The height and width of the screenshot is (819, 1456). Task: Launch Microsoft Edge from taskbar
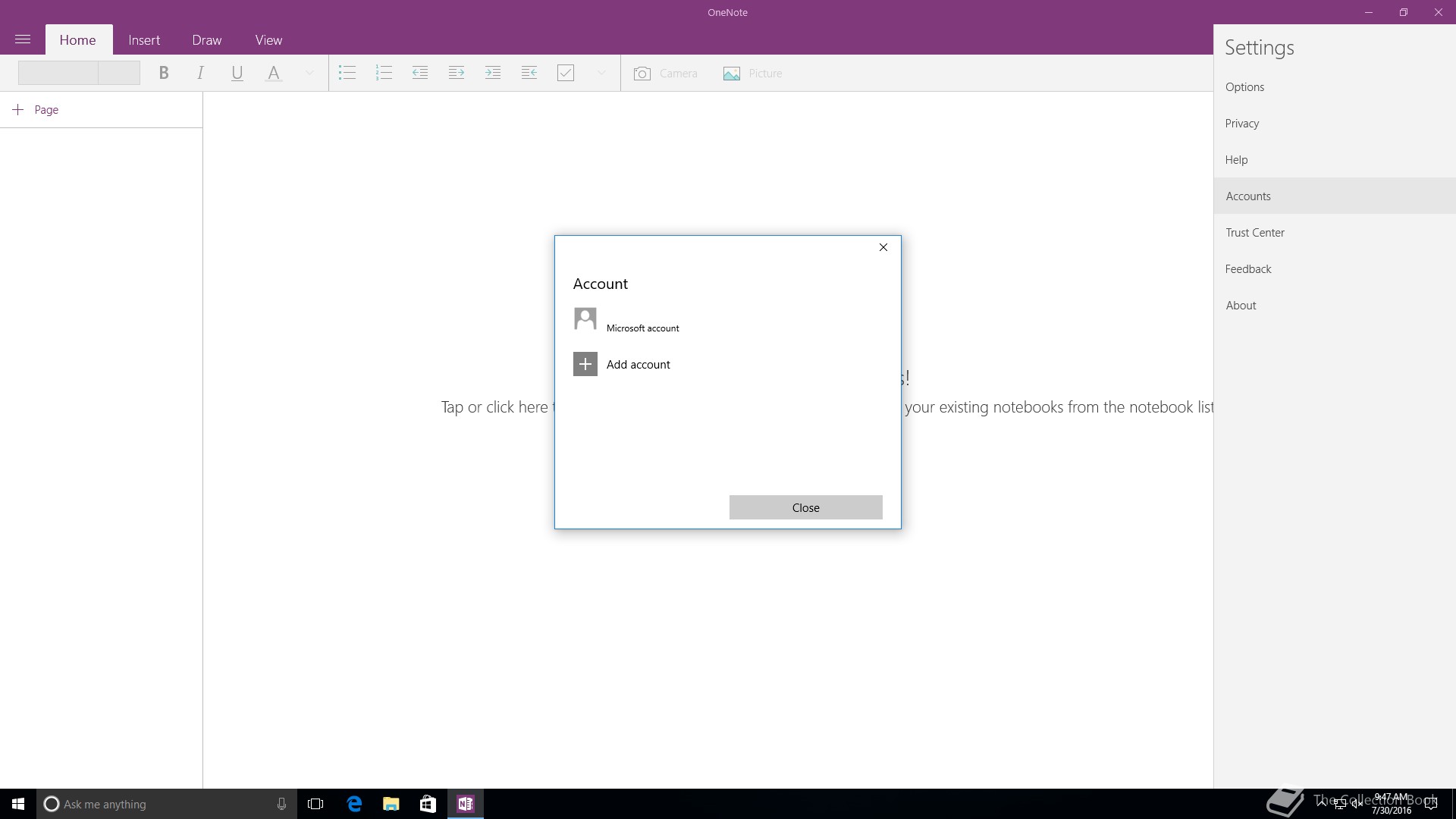click(x=354, y=804)
